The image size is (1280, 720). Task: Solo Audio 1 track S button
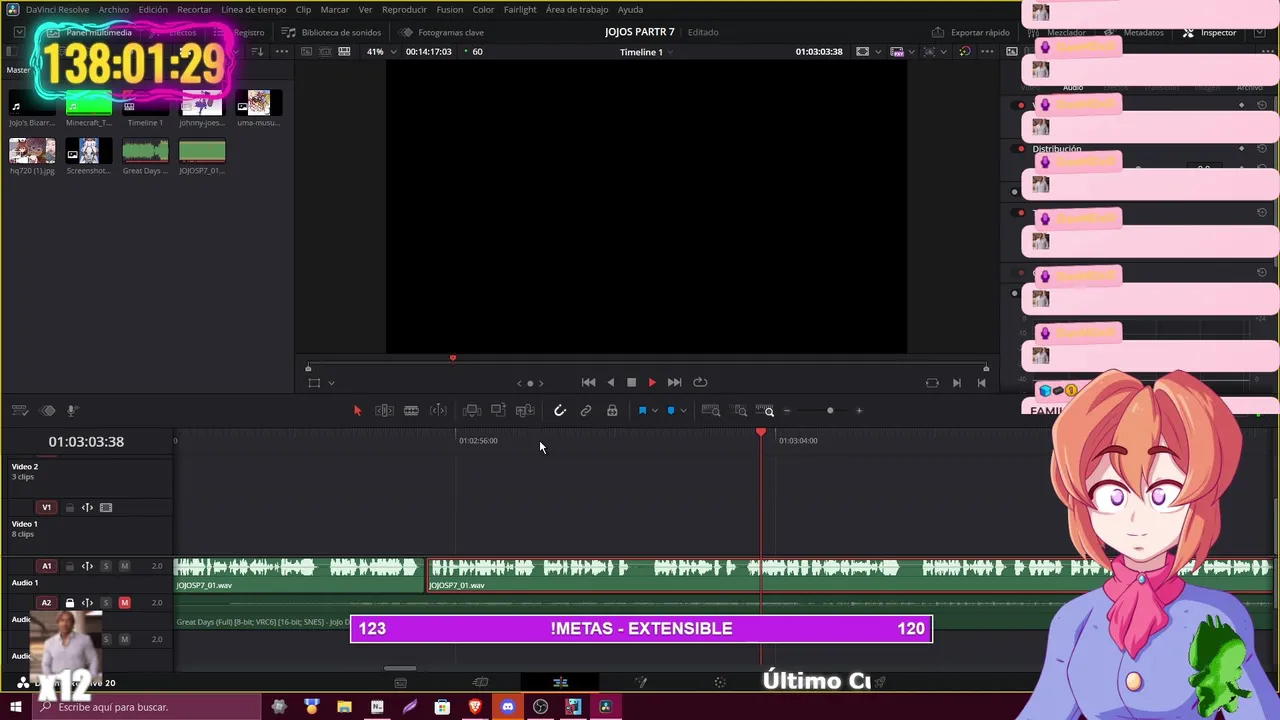(x=106, y=566)
